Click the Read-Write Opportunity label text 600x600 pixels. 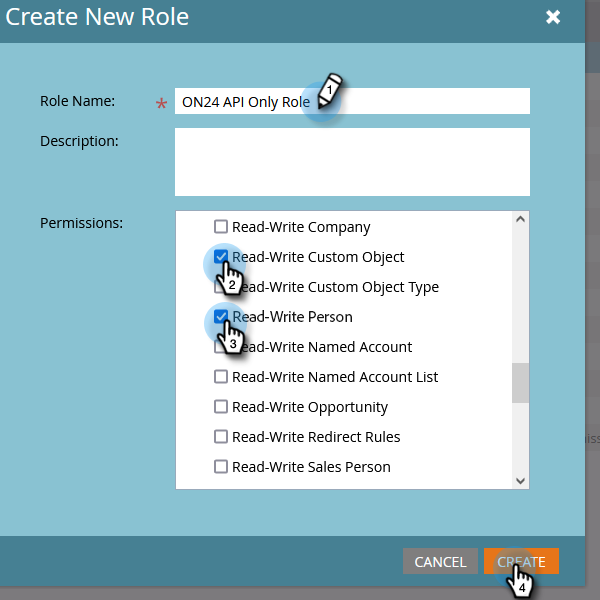point(310,407)
